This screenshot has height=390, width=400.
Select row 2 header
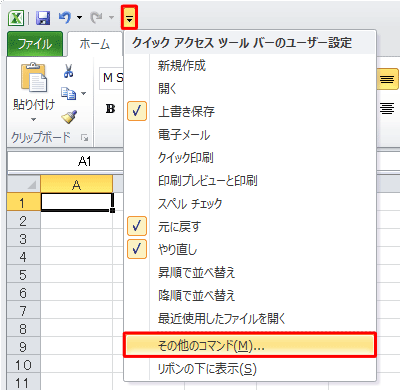point(23,221)
